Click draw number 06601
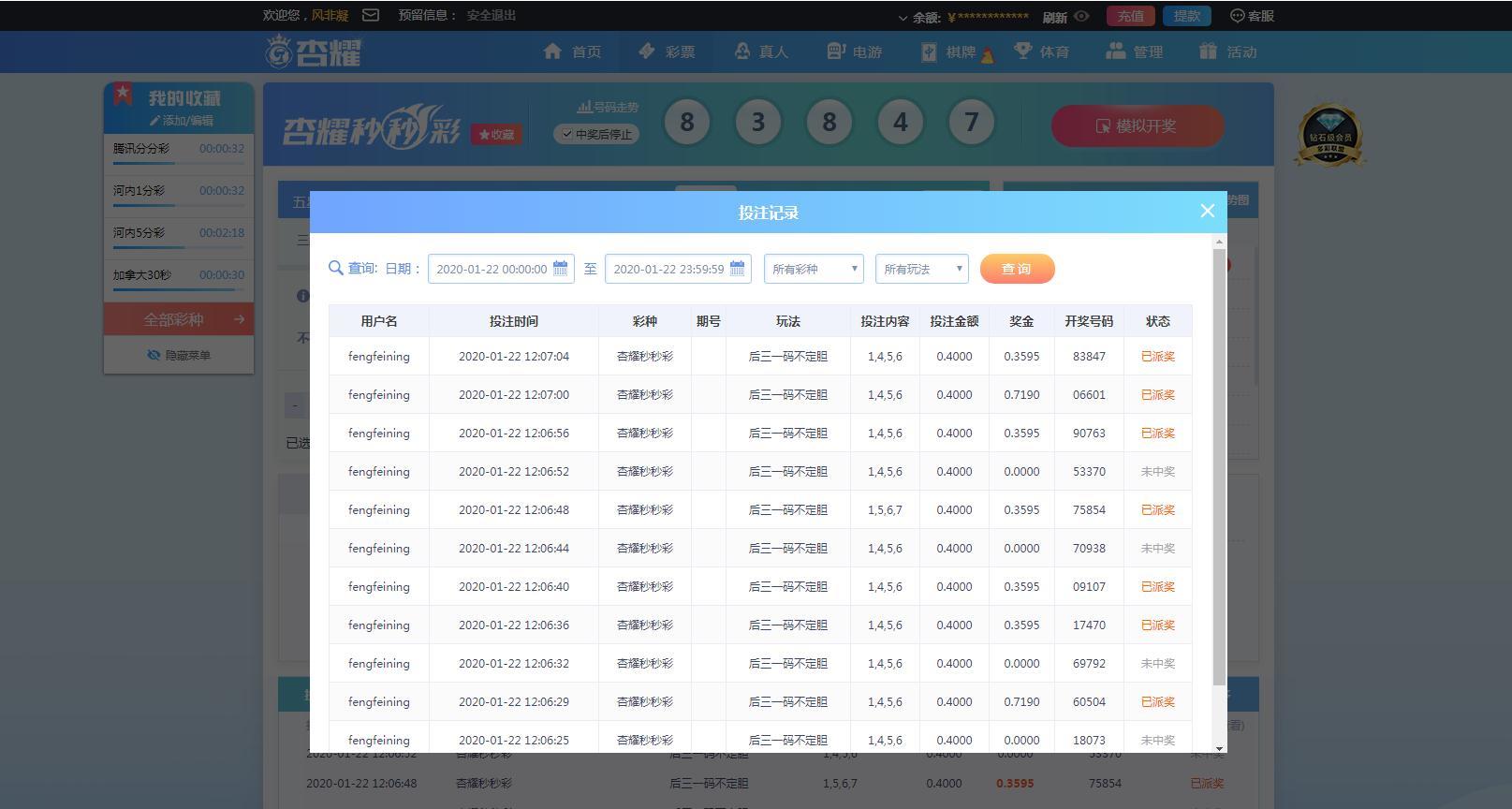Image resolution: width=1512 pixels, height=809 pixels. pyautogui.click(x=1089, y=395)
